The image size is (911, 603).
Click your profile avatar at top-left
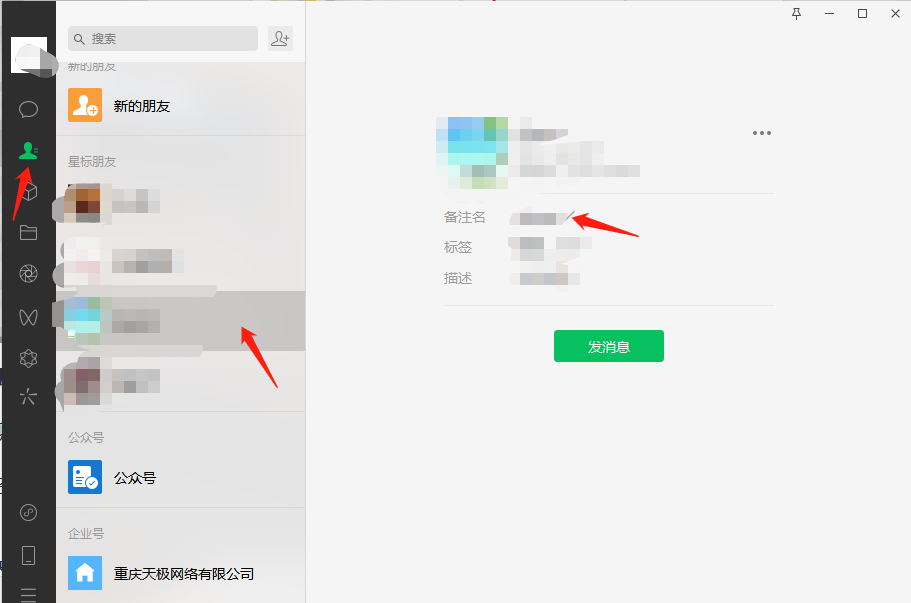29,55
